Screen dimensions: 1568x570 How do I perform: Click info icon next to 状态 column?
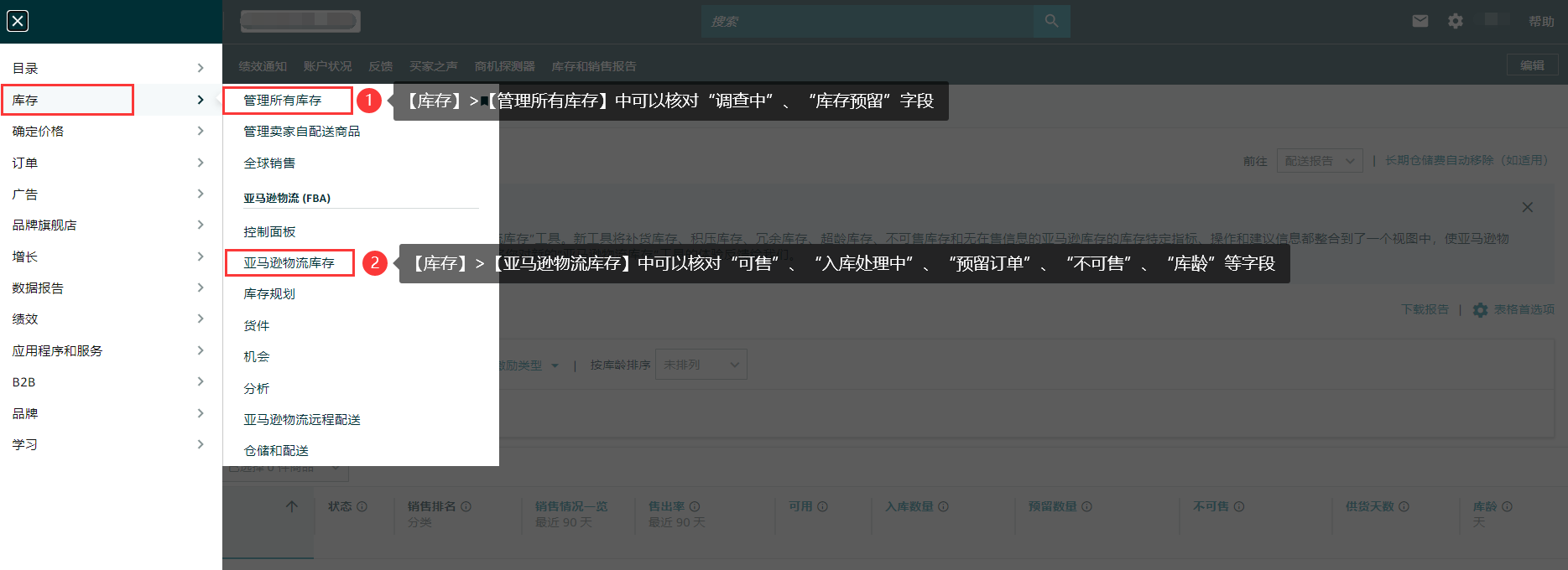(x=362, y=506)
